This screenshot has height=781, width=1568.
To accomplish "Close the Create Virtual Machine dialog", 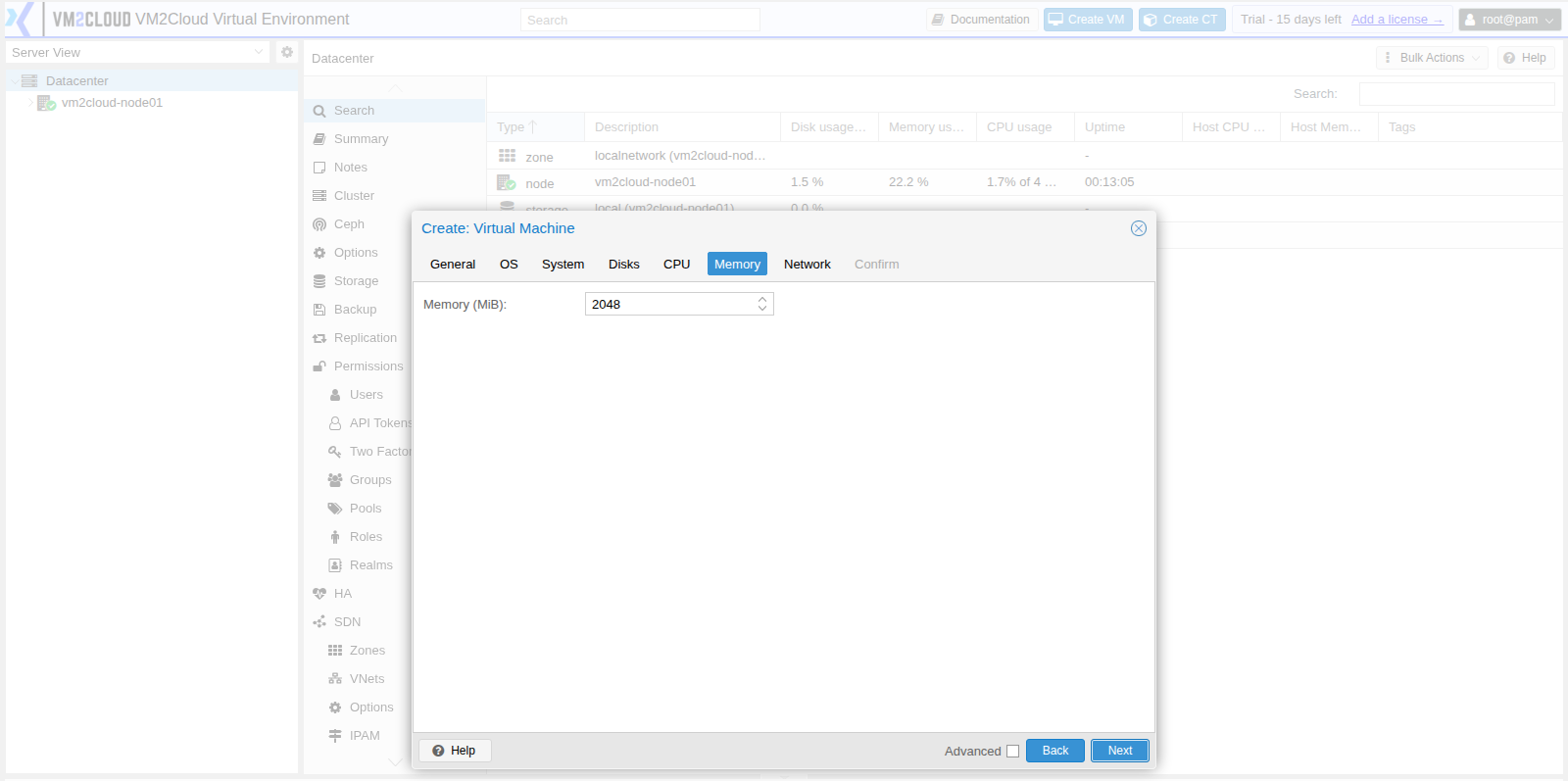I will pyautogui.click(x=1139, y=228).
